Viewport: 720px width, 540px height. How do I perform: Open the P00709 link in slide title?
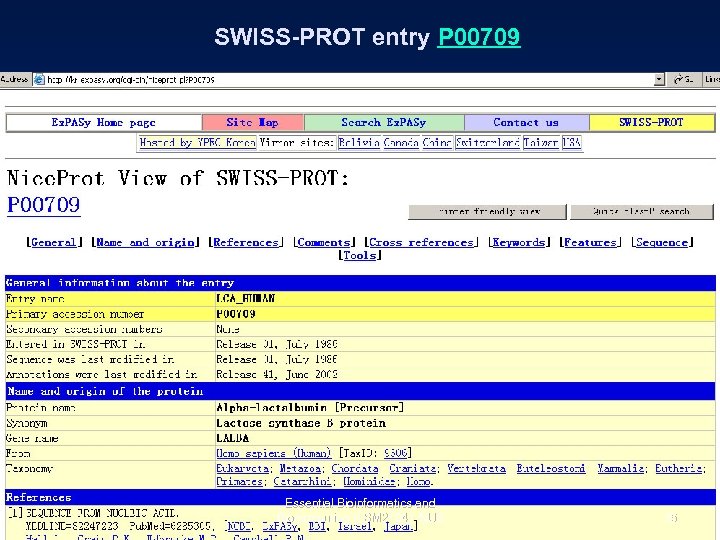[479, 37]
